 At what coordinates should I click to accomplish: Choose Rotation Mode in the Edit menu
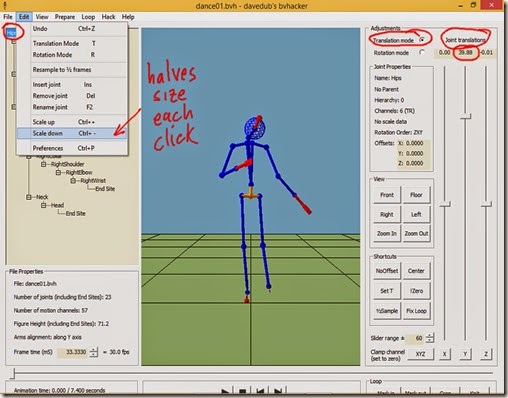coord(72,55)
